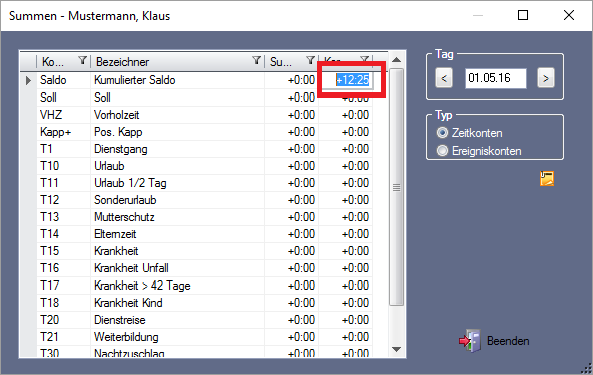Open the filter on the Ko... column
Image resolution: width=593 pixels, height=375 pixels.
coord(82,60)
